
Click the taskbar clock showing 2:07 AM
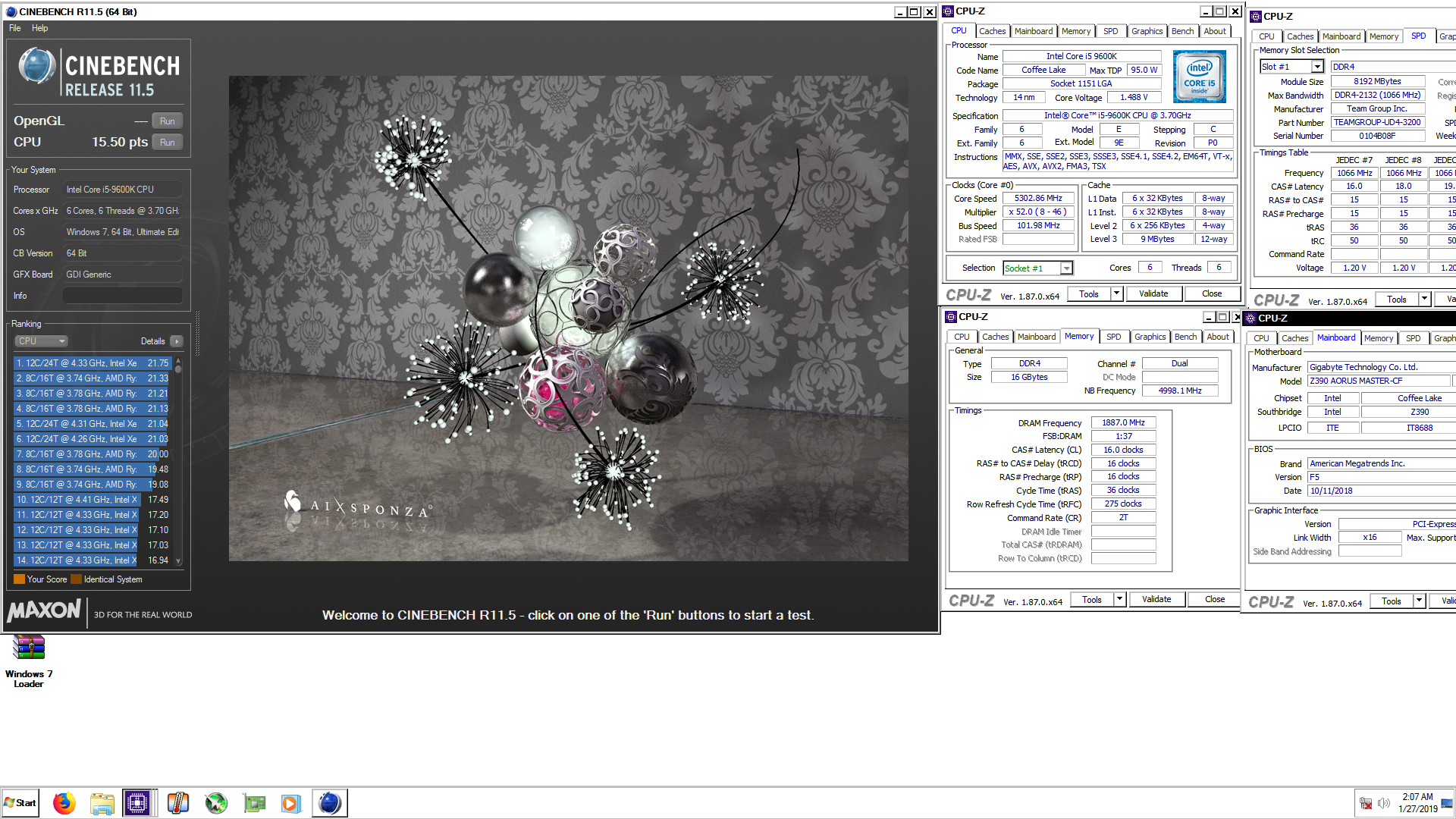click(x=1417, y=803)
